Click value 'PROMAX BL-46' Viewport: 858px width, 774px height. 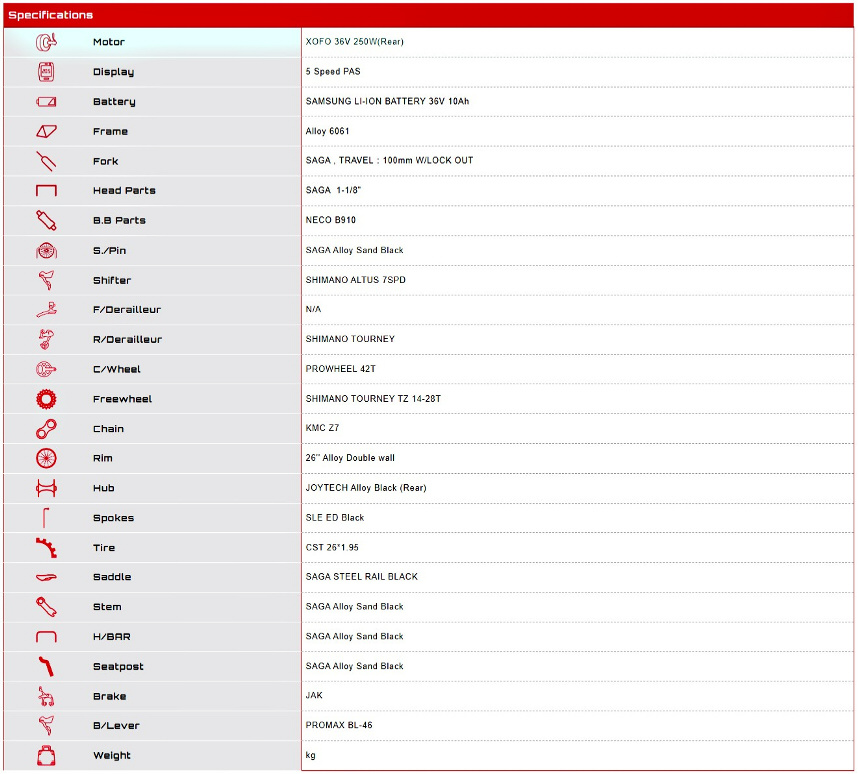(339, 725)
